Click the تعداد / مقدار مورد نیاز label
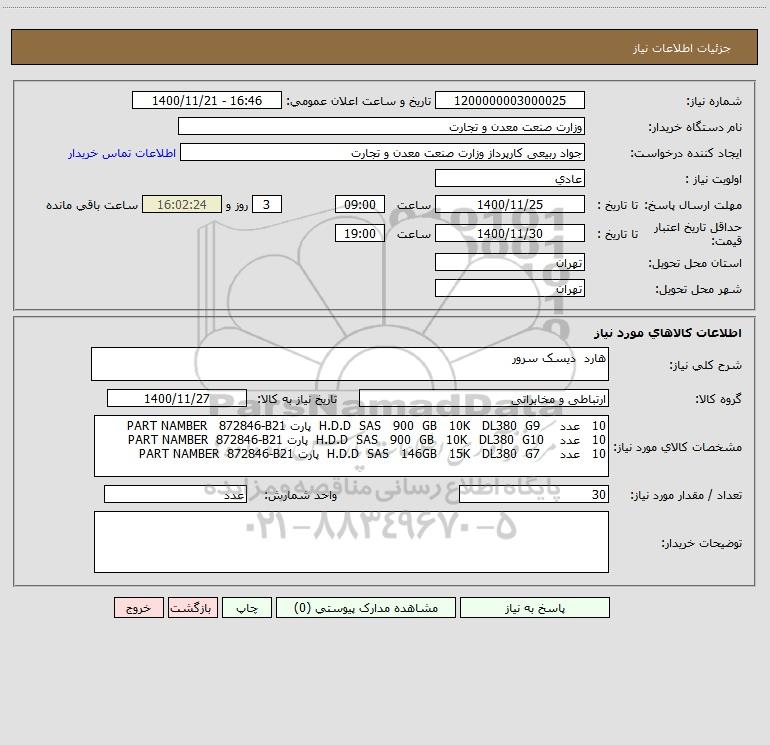This screenshot has height=745, width=770. [686, 496]
